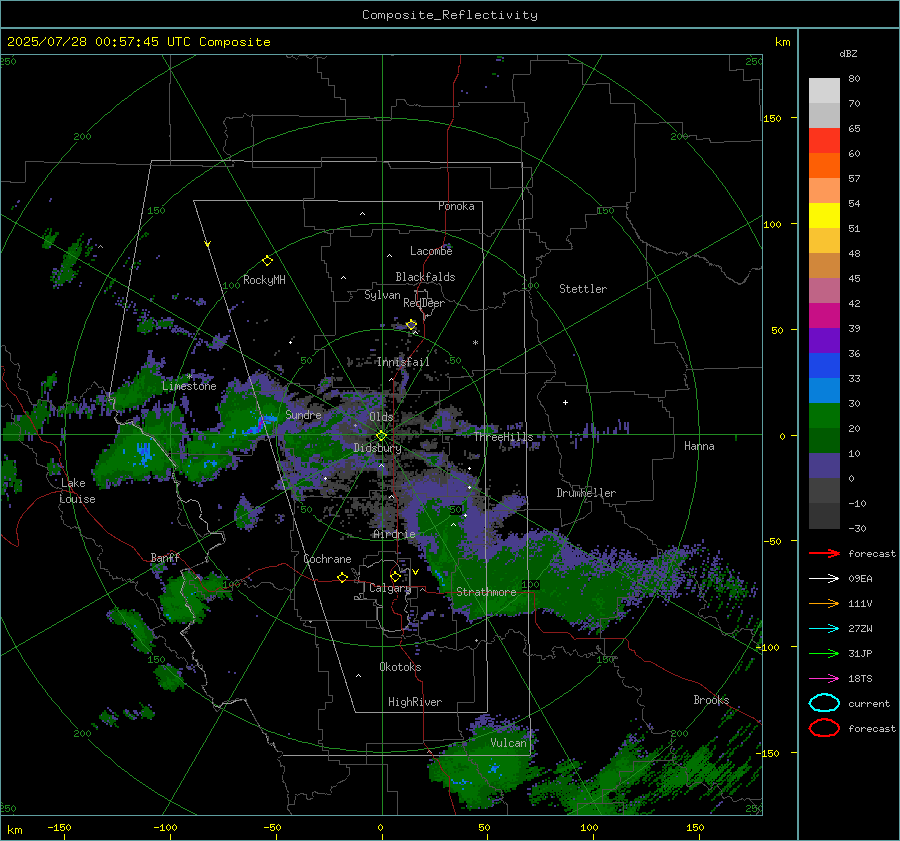Click the yellow V marker northwest of RockyMH
This screenshot has width=900, height=841.
[208, 244]
